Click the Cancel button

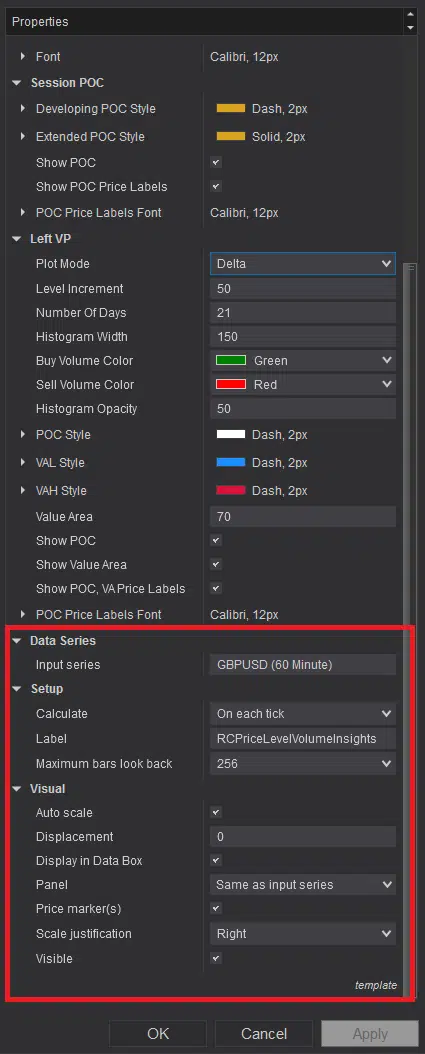(264, 1034)
